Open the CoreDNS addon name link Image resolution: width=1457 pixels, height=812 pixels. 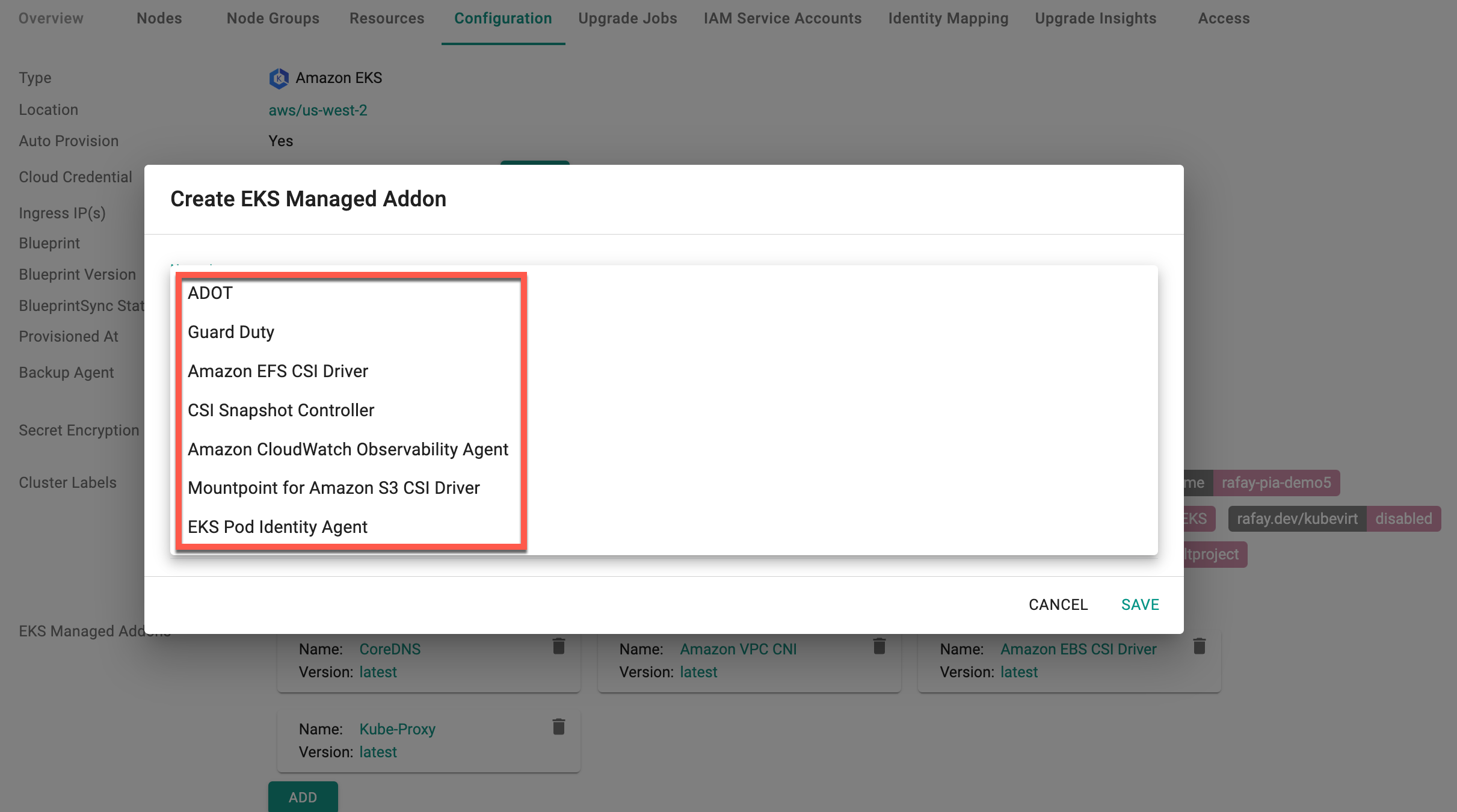(390, 649)
